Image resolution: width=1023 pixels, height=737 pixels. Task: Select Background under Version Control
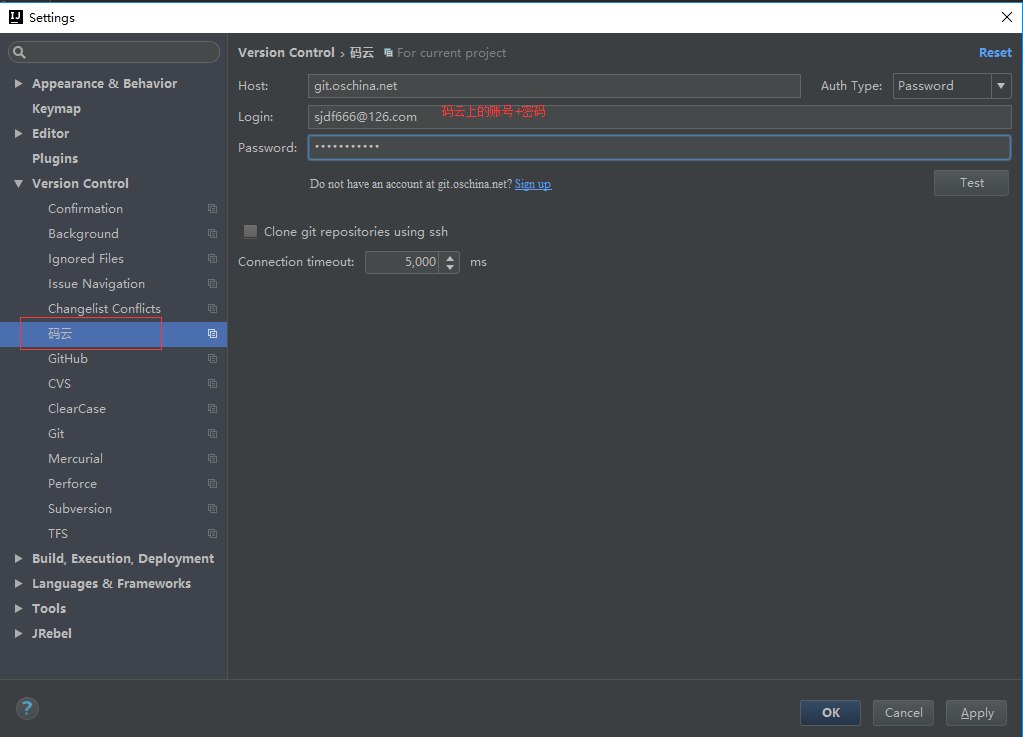click(84, 233)
